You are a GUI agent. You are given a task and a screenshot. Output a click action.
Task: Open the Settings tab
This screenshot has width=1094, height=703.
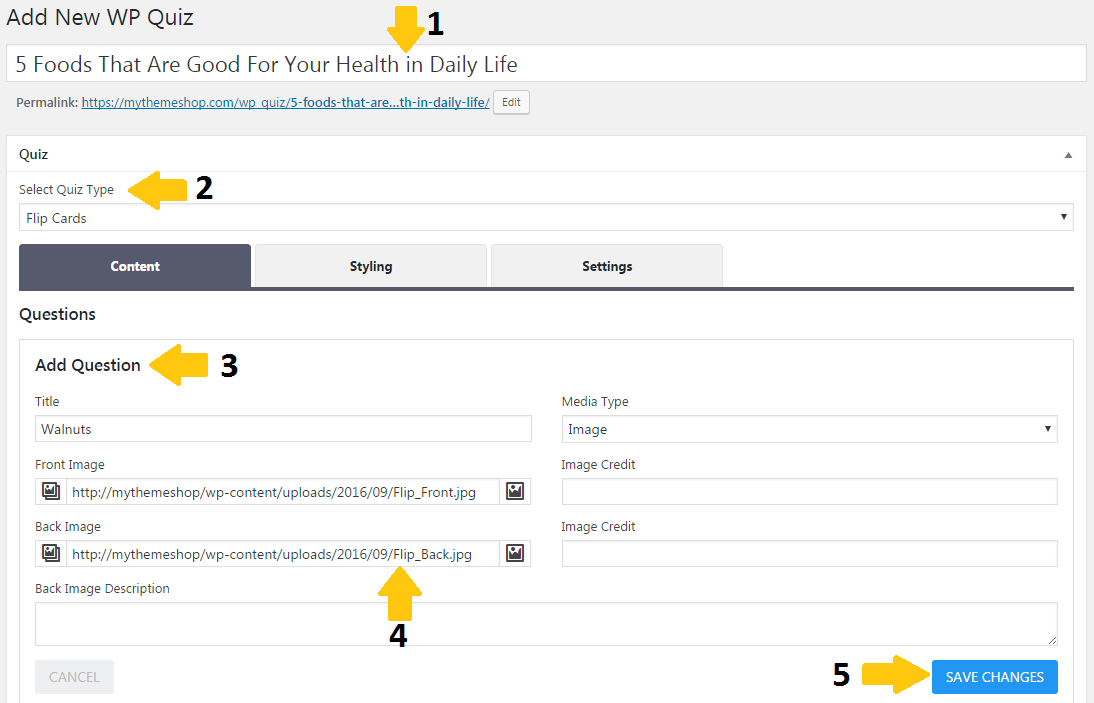(x=606, y=266)
